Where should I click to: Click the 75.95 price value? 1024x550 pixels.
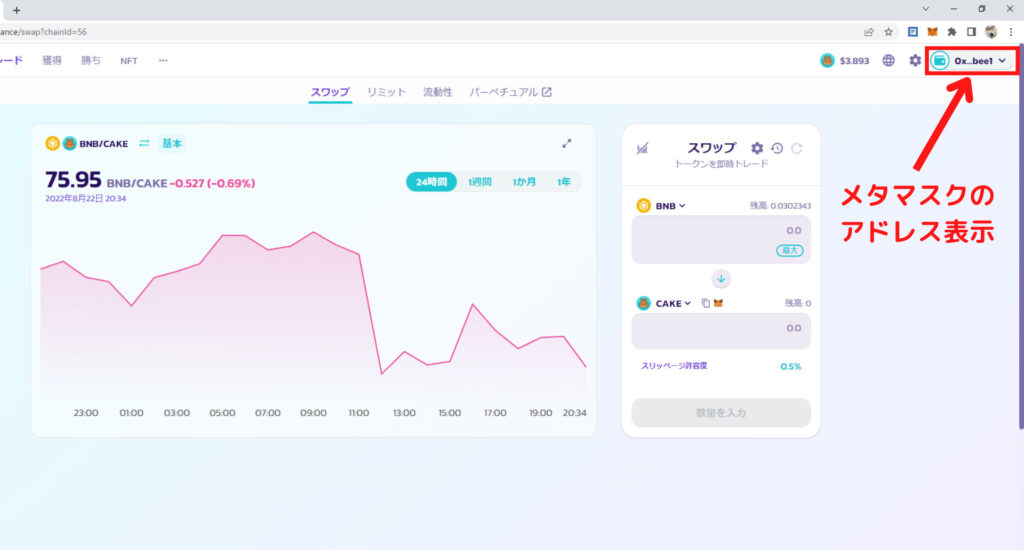[x=73, y=180]
